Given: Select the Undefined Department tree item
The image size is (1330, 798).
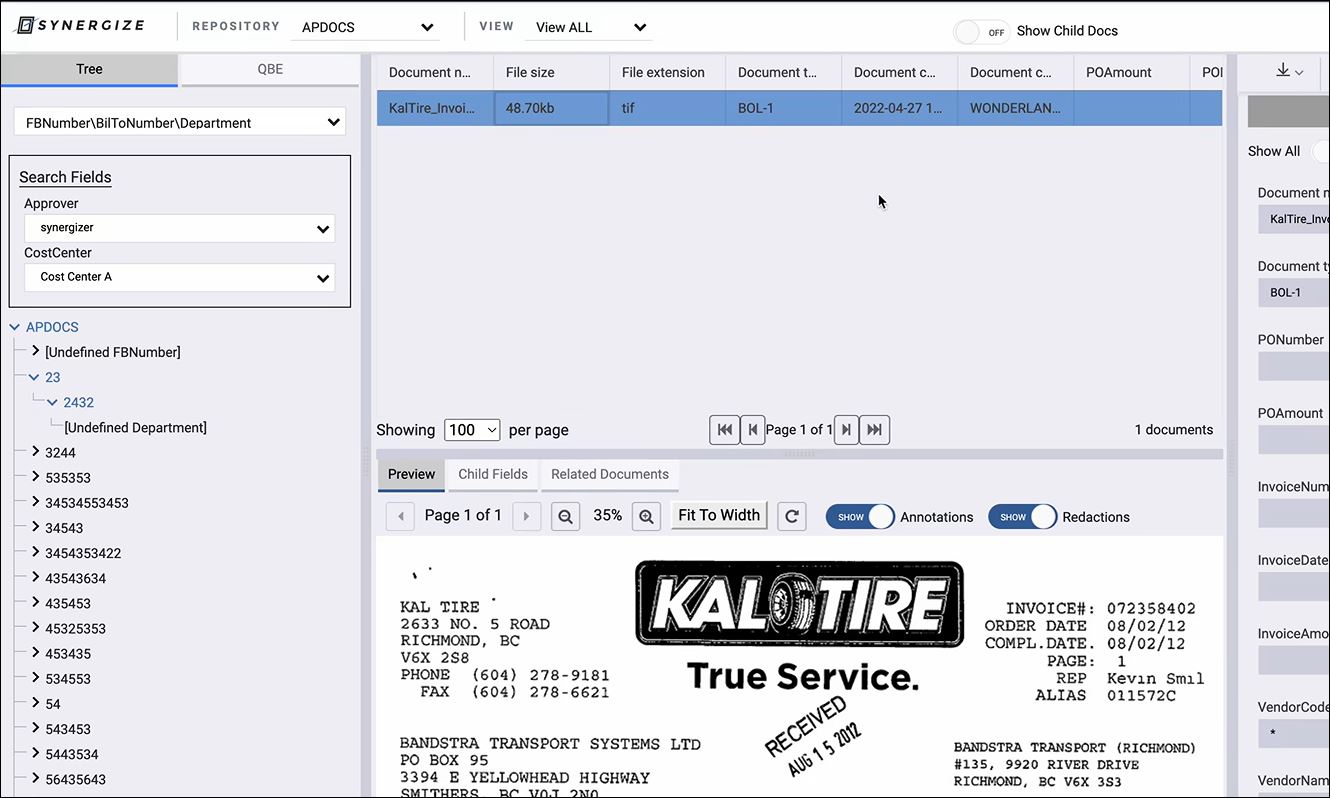Looking at the screenshot, I should pyautogui.click(x=135, y=428).
